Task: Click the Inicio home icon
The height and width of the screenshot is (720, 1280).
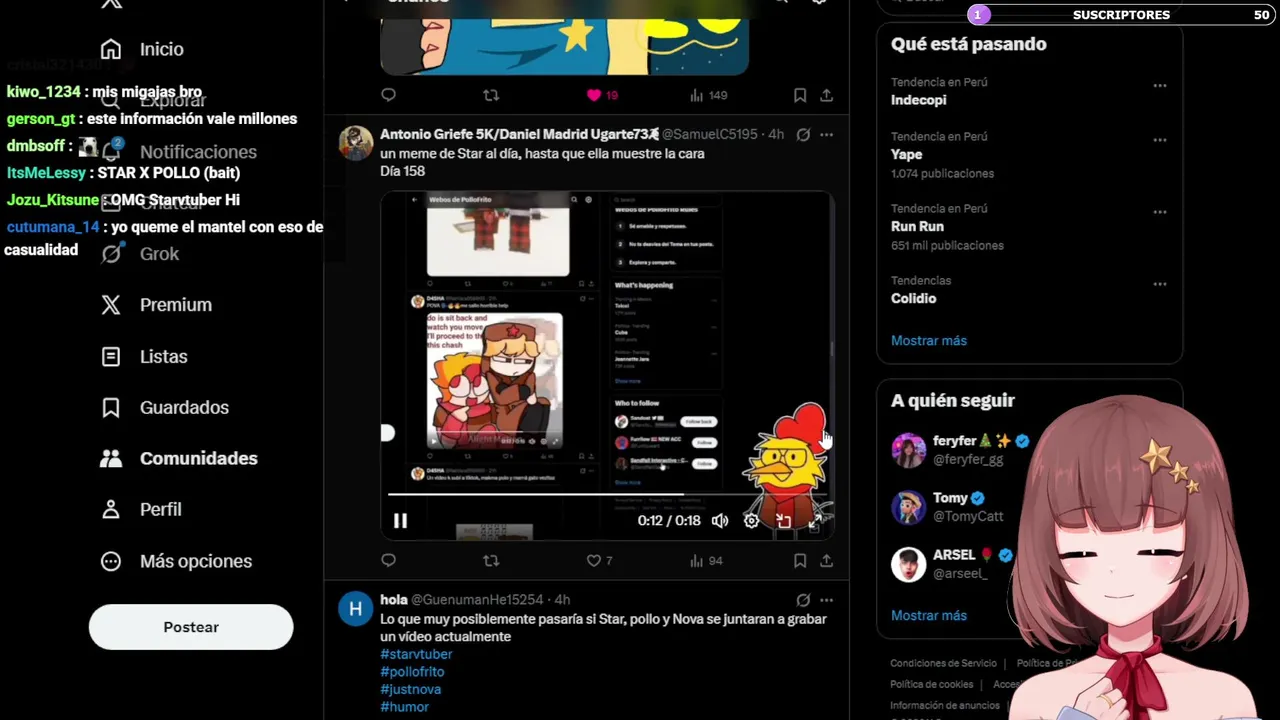Action: pos(111,49)
